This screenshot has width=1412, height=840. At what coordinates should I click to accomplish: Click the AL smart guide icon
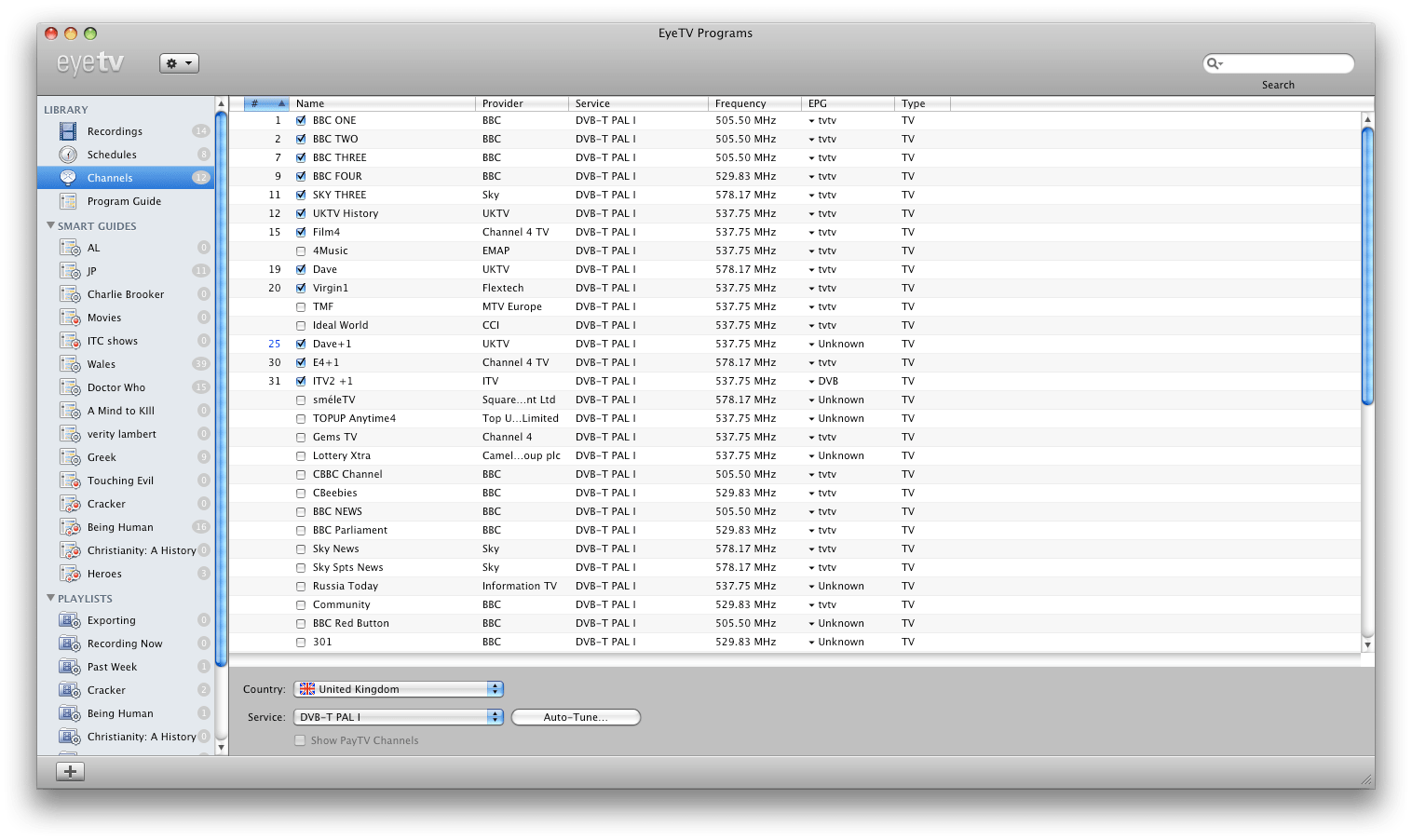70,248
